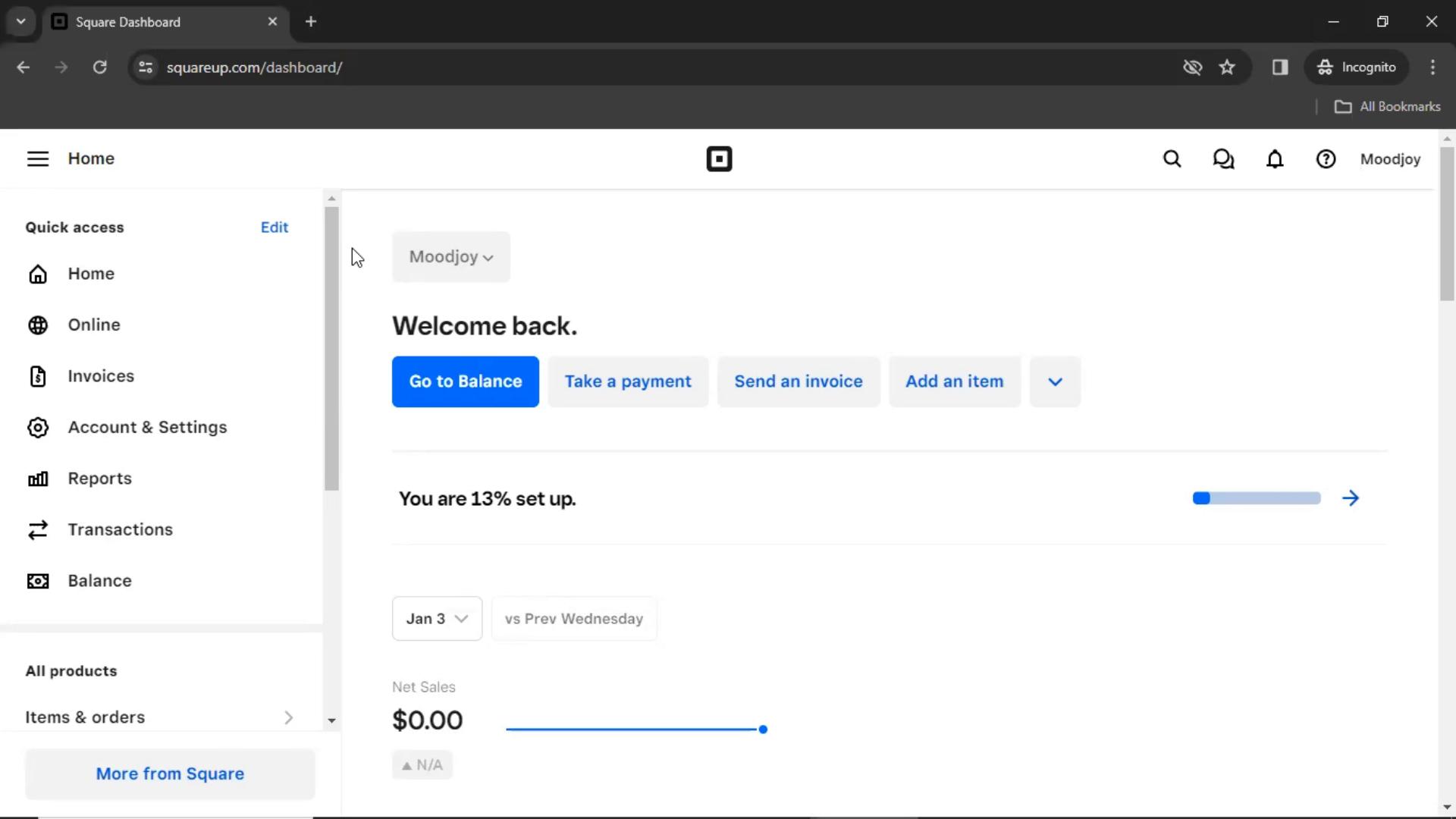Click the Reports sidebar icon

37,478
